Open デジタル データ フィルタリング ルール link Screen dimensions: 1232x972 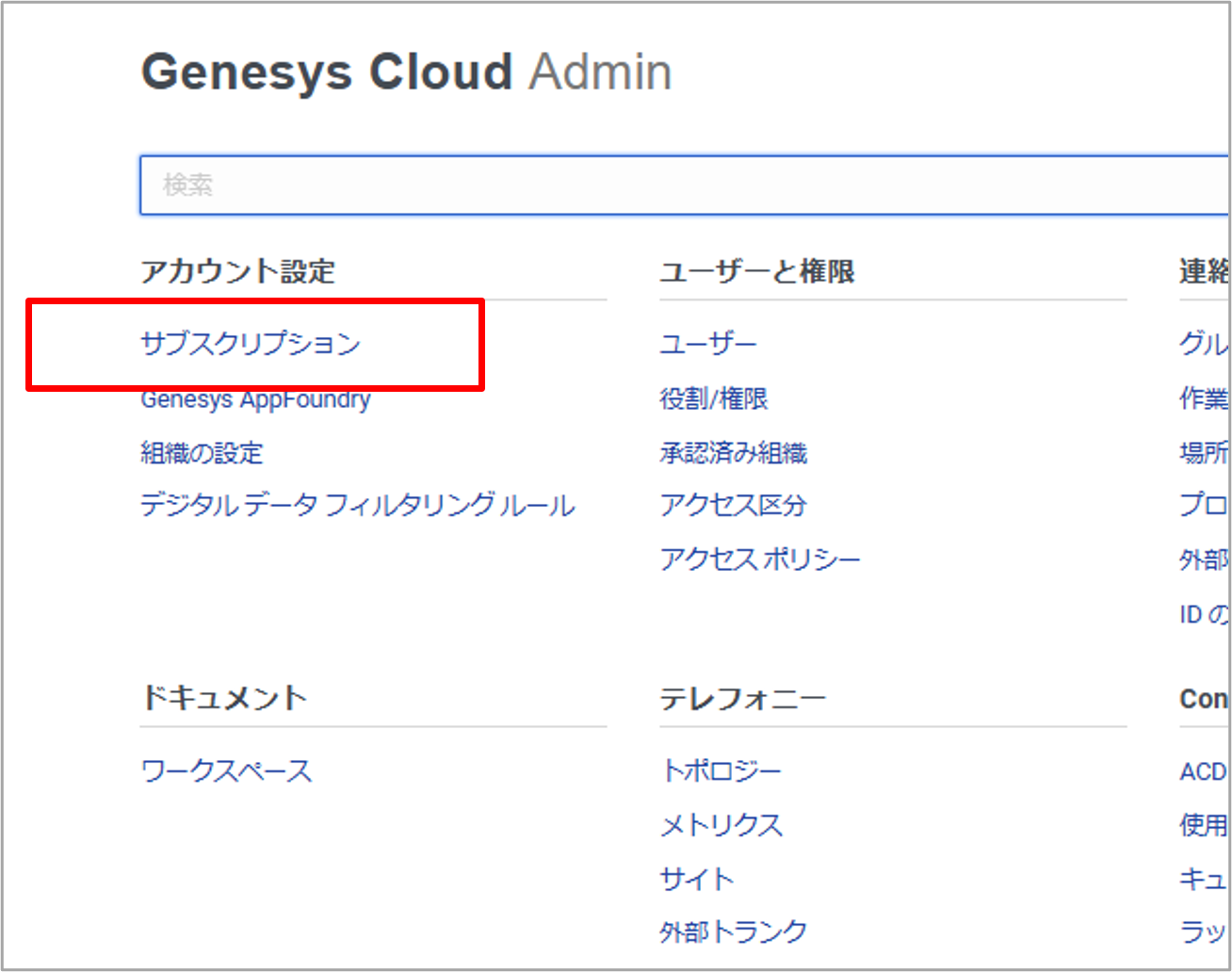click(358, 506)
